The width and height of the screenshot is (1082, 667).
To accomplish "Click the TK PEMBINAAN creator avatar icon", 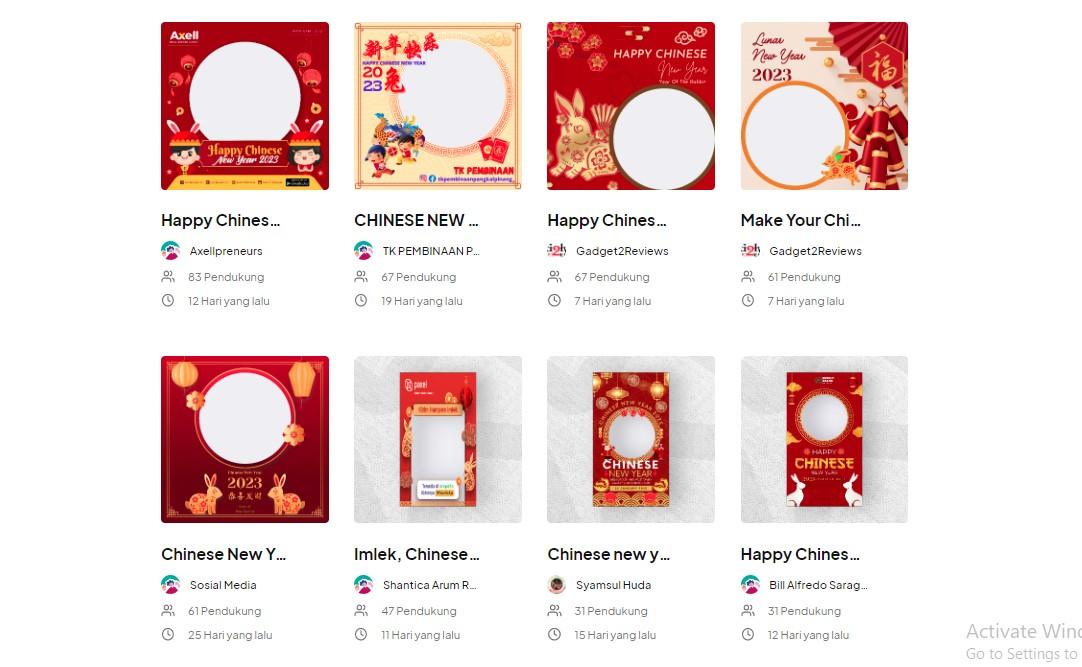I will click(364, 250).
